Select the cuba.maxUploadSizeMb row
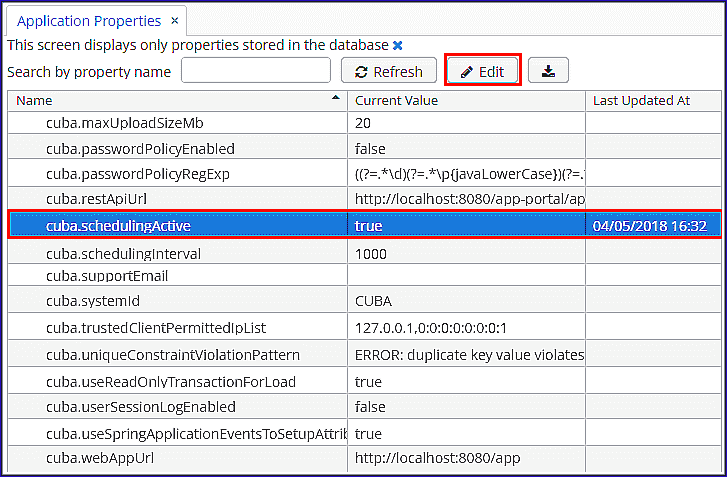Screen dimensions: 727x477 pyautogui.click(x=364, y=123)
